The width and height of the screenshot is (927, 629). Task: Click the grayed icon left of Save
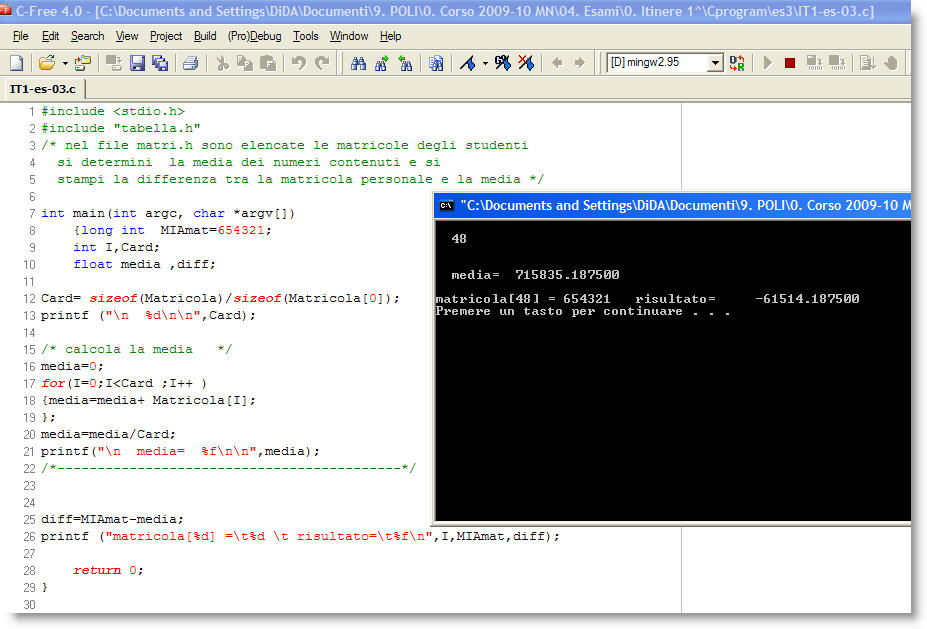coord(114,63)
